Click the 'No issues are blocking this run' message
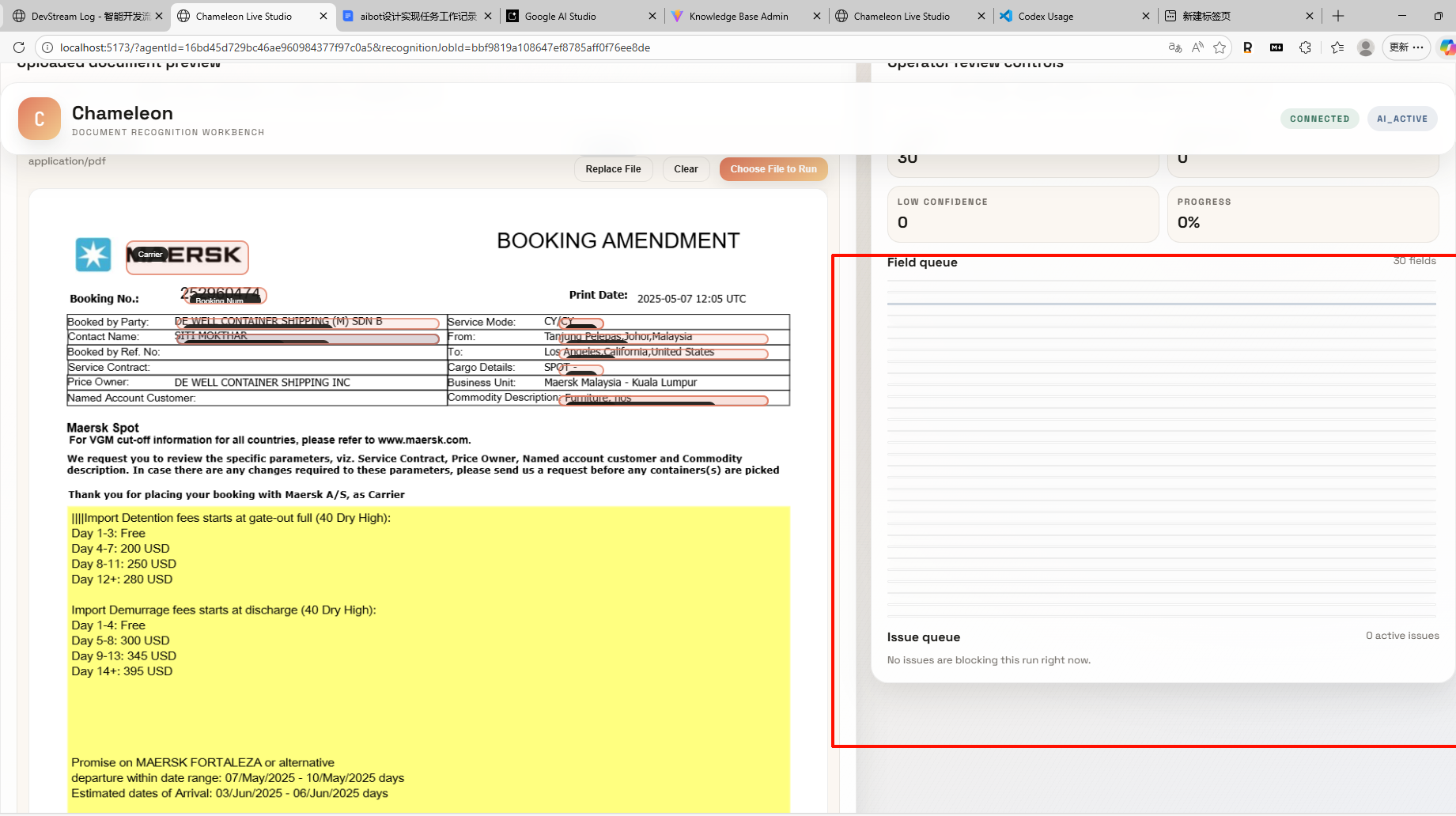The image size is (1456, 816). [989, 660]
